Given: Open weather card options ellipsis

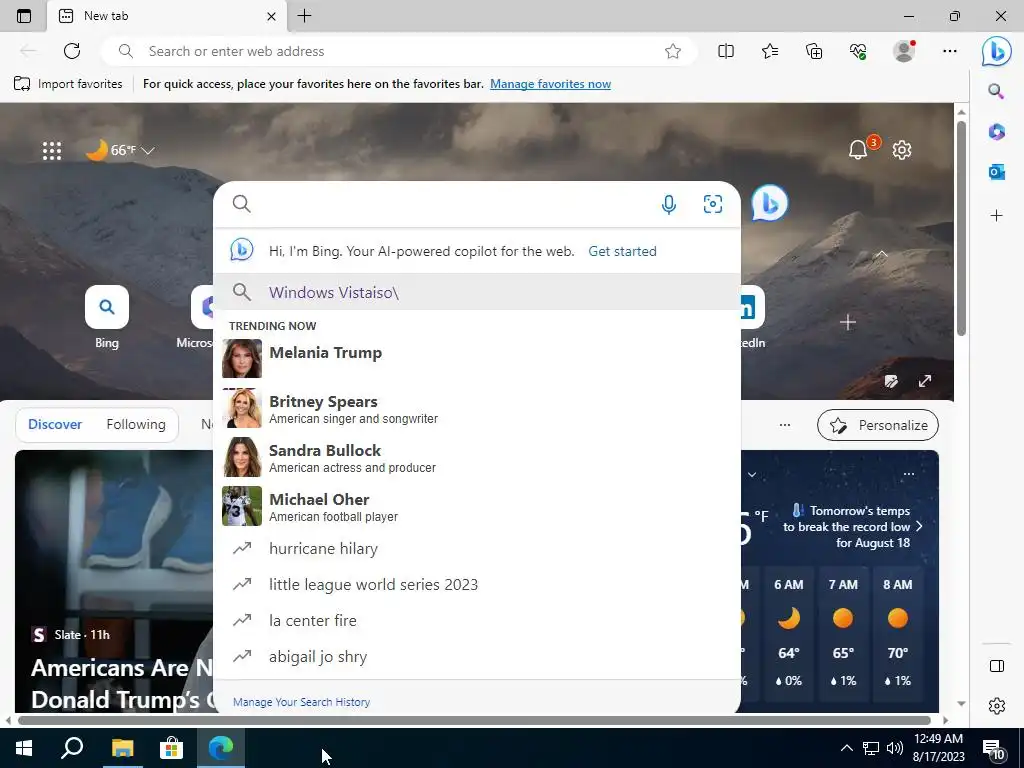Looking at the screenshot, I should point(908,474).
